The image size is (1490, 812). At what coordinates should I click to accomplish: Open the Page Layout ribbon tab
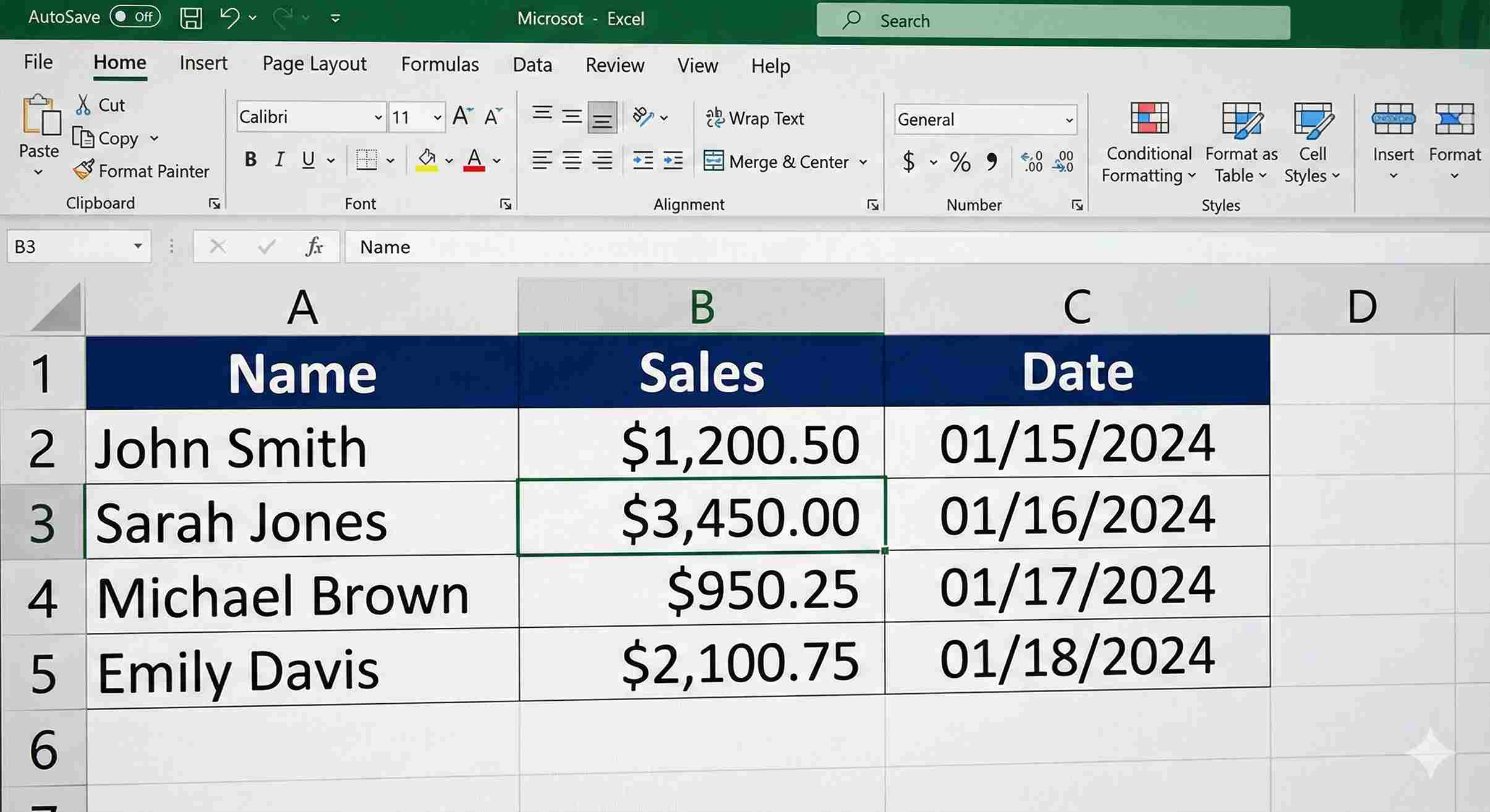(x=314, y=64)
